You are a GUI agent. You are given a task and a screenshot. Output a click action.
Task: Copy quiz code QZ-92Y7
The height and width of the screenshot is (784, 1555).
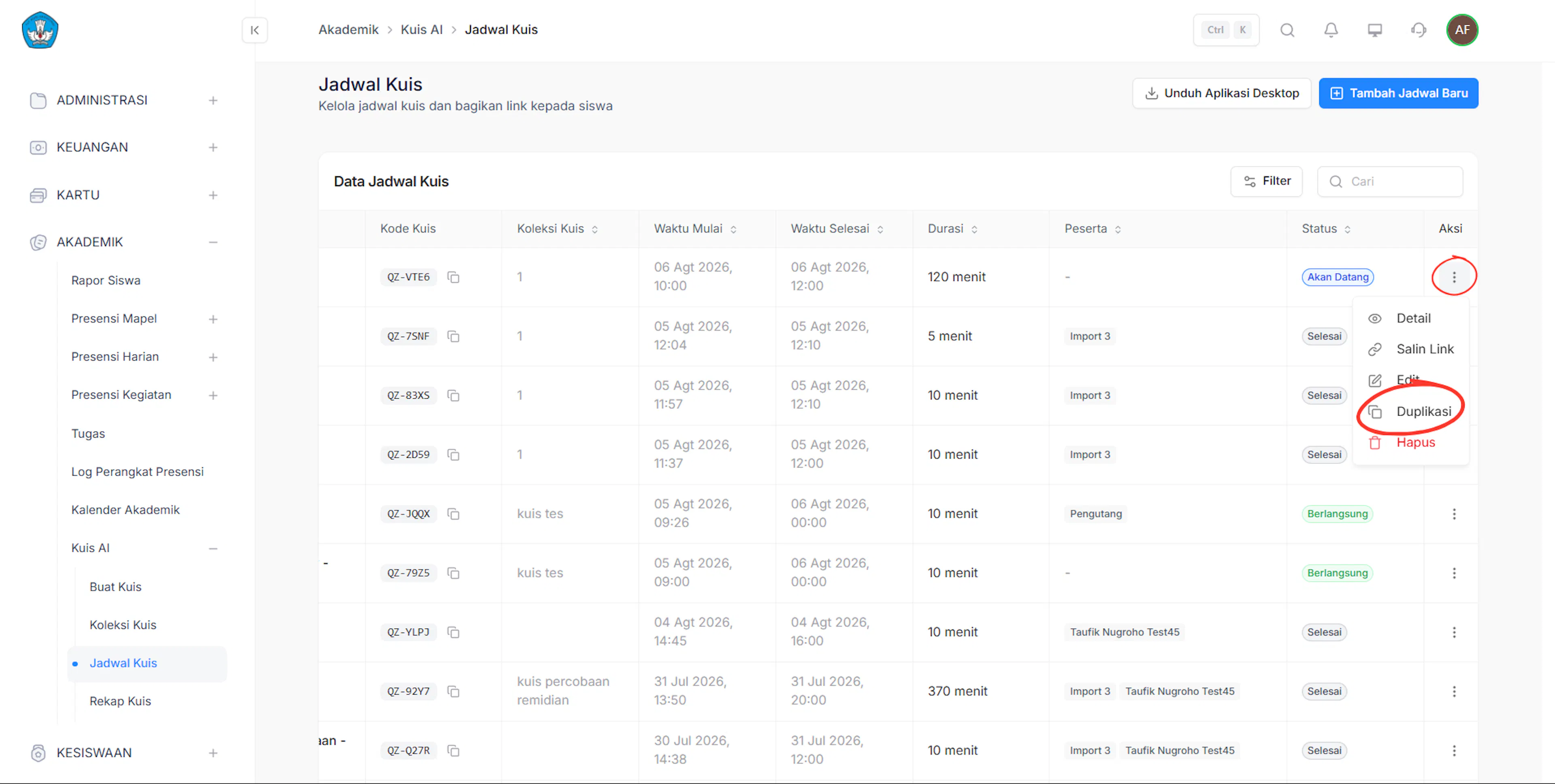[x=454, y=691]
